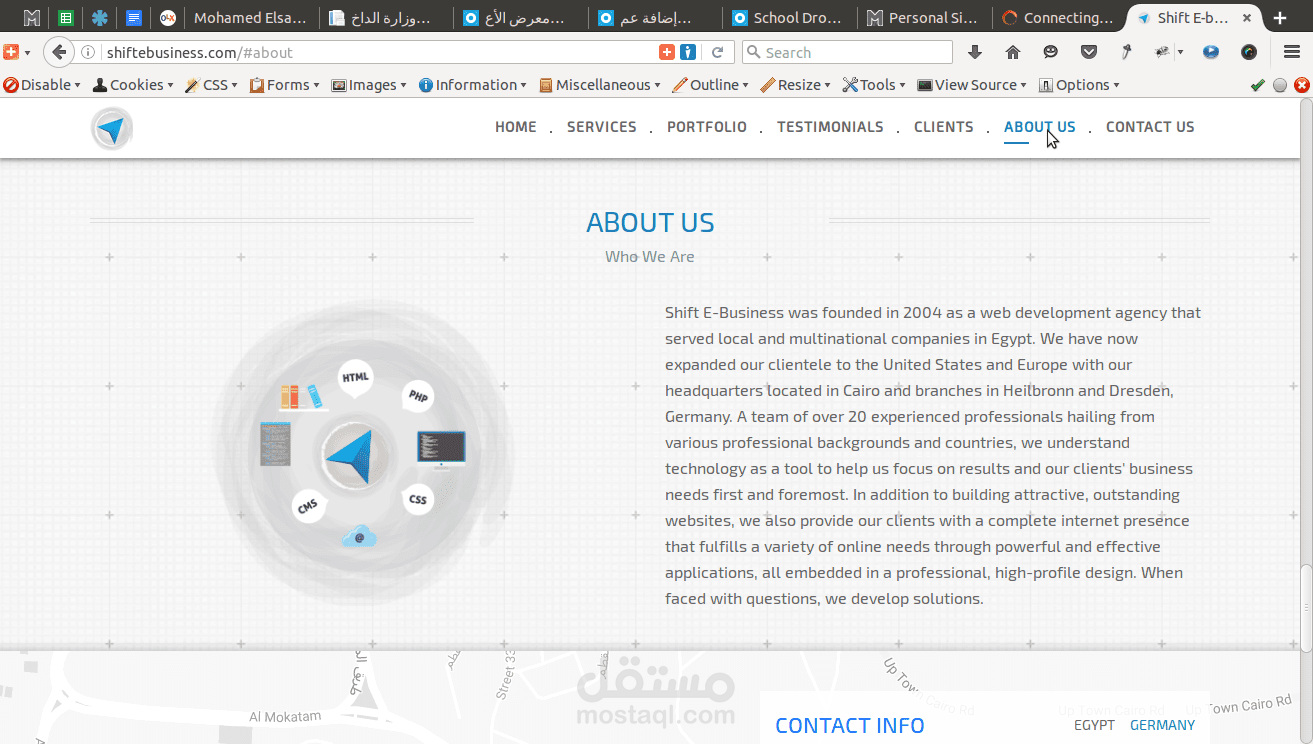The height and width of the screenshot is (744, 1313).
Task: Open the pinned green spreadsheet tab
Action: tap(65, 18)
